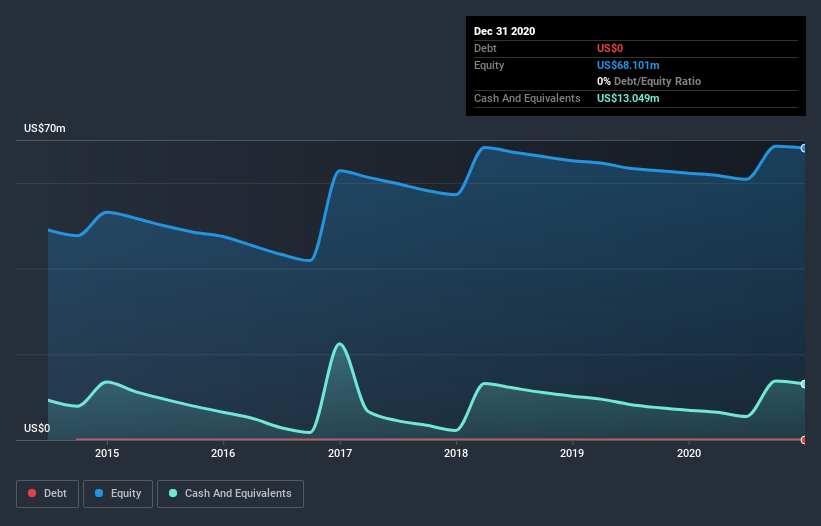Click the US$13.049m cash value

(x=628, y=98)
